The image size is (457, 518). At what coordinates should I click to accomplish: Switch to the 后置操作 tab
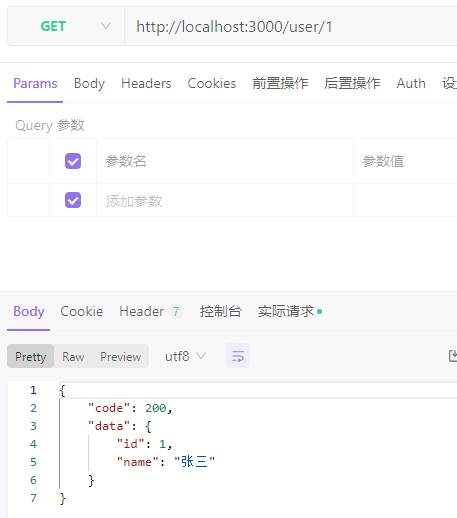352,83
